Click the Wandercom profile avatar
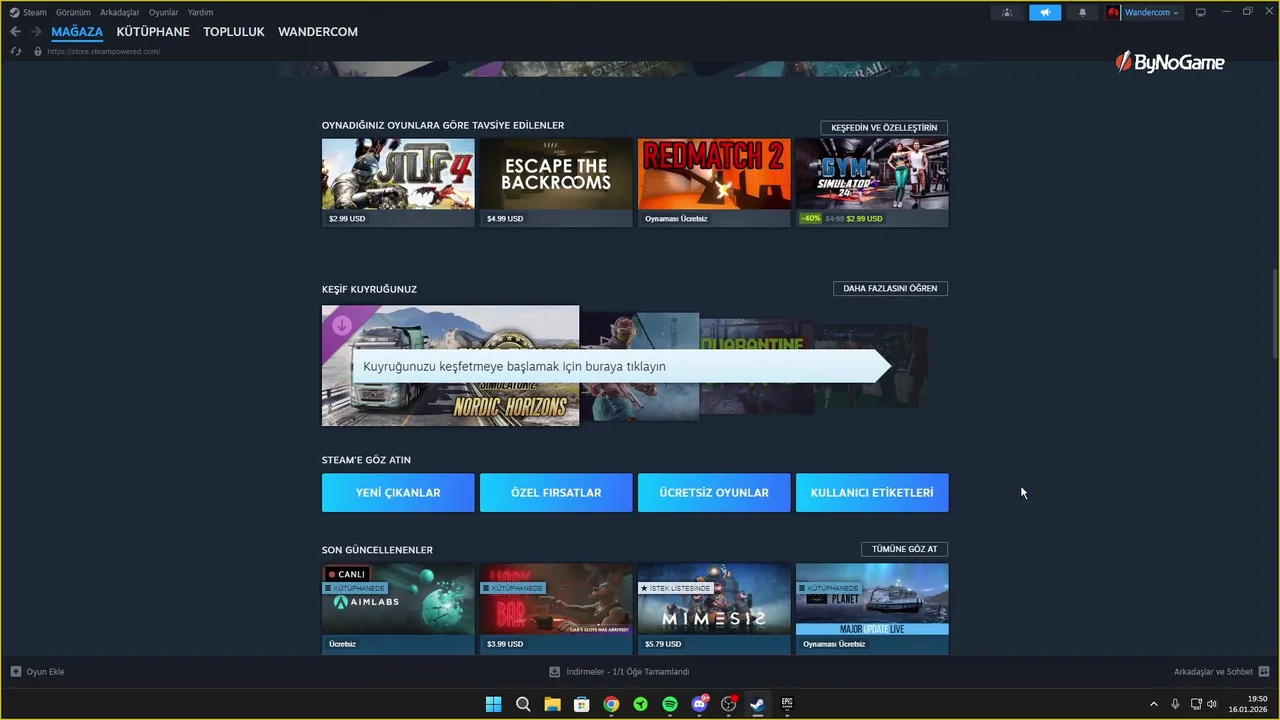The height and width of the screenshot is (720, 1280). pyautogui.click(x=1114, y=13)
